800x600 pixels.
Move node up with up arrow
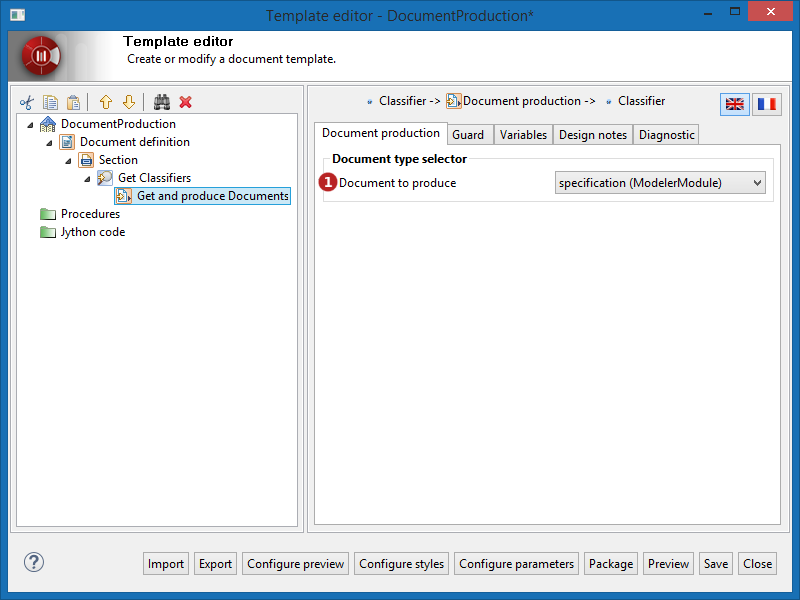pyautogui.click(x=105, y=102)
